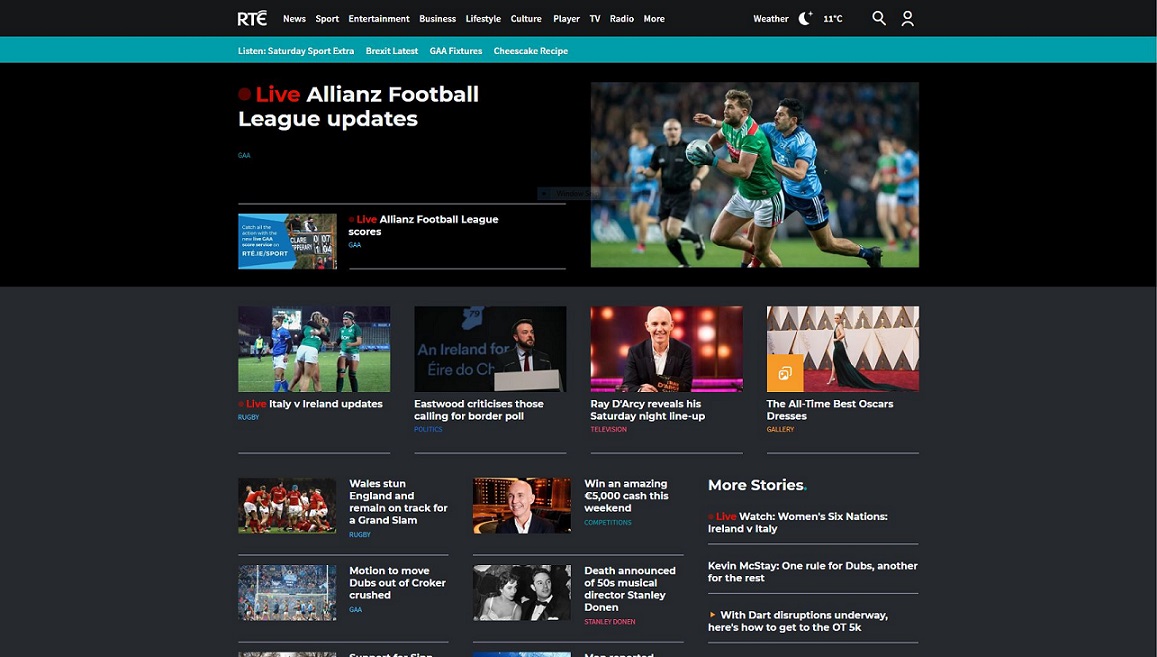1157x657 pixels.
Task: Click the TELEVISION category tag
Action: [609, 430]
